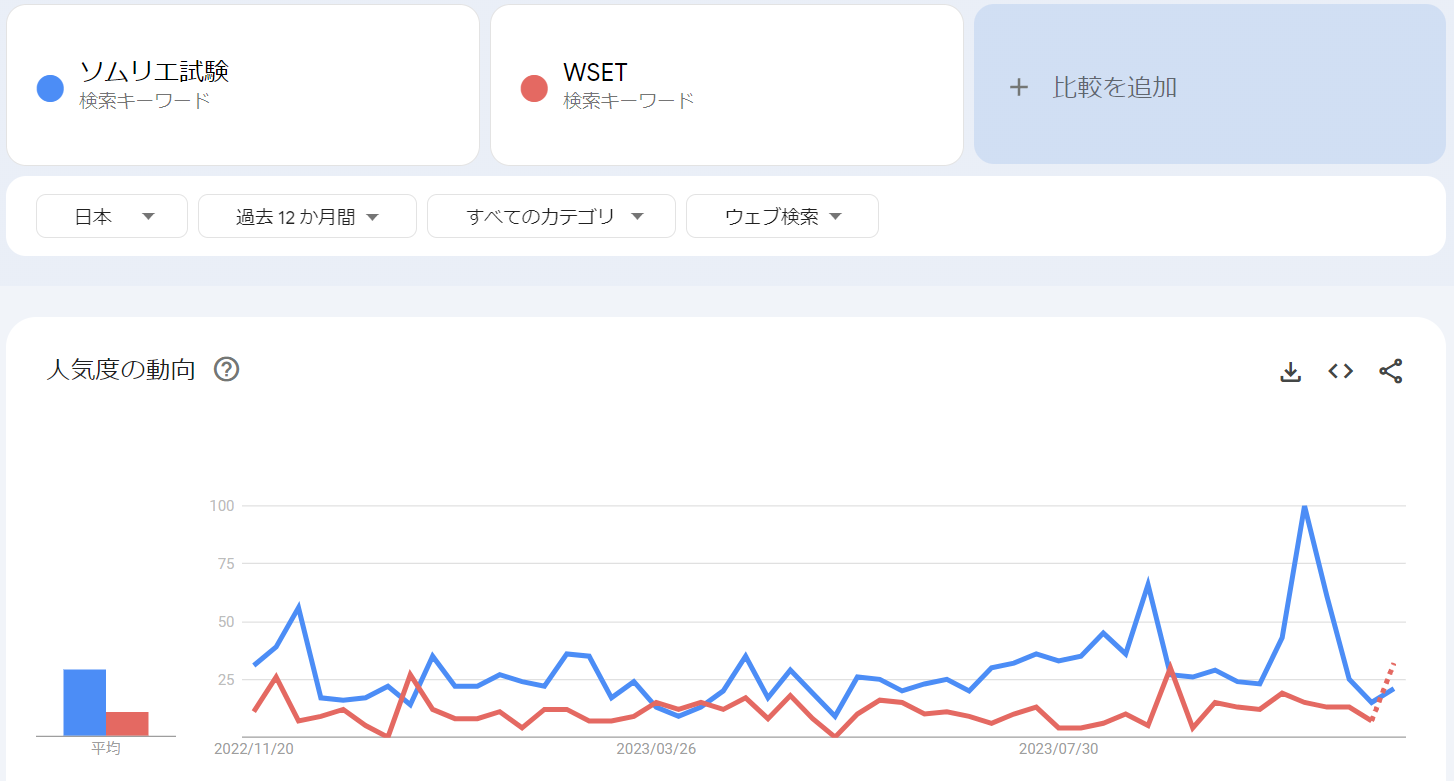Viewport: 1454px width, 781px height.
Task: Click the red average bar
Action: click(x=127, y=723)
